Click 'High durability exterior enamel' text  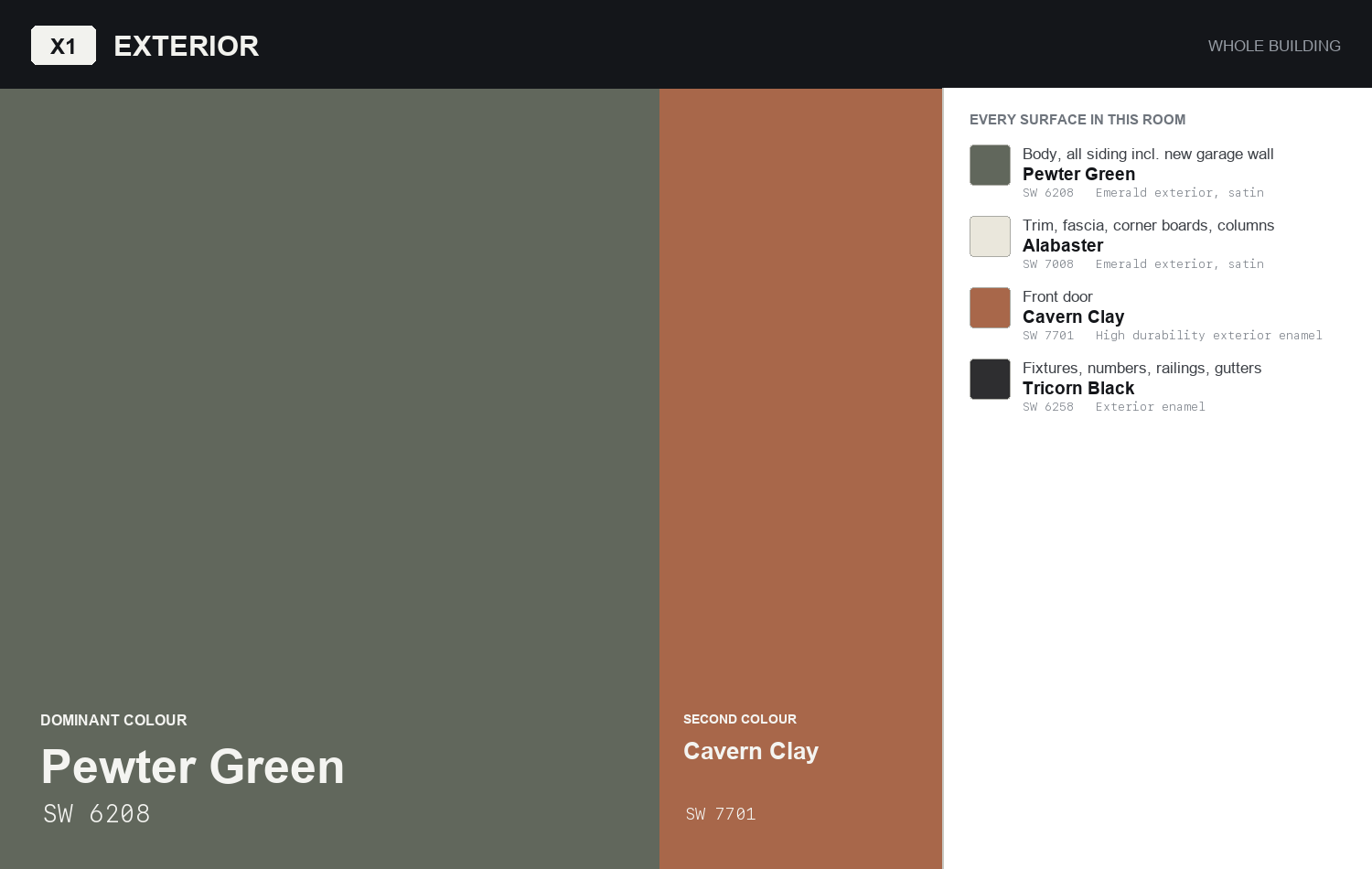click(x=1209, y=336)
